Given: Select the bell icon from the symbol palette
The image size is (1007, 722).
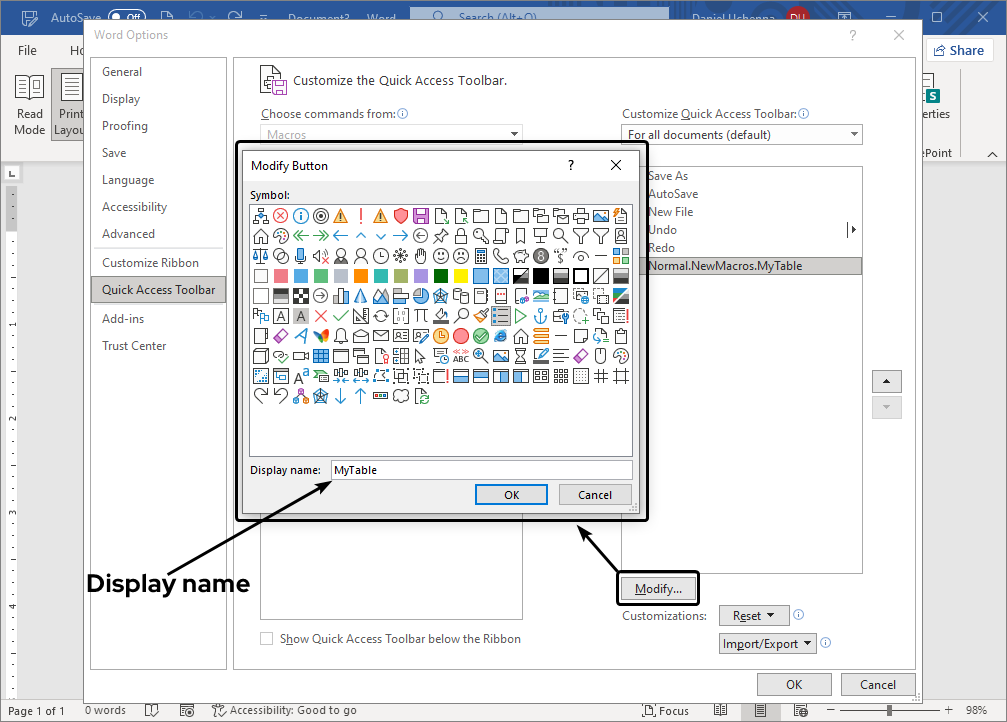Looking at the screenshot, I should tap(339, 334).
